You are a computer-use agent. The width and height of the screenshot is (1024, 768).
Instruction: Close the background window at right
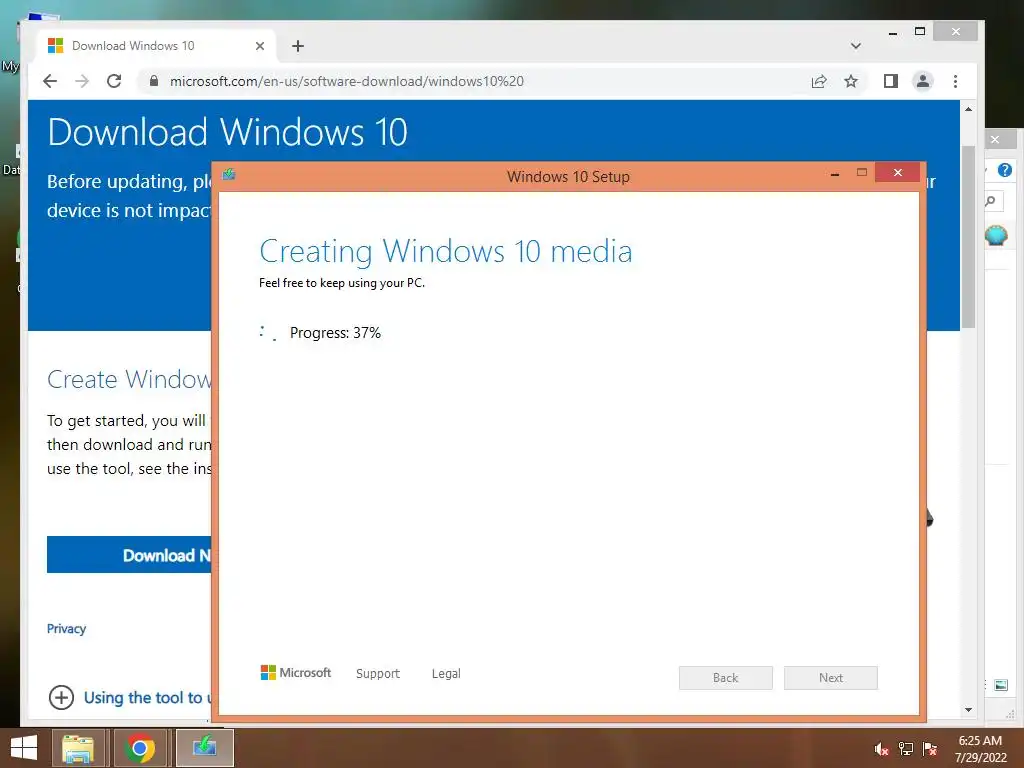click(x=995, y=139)
